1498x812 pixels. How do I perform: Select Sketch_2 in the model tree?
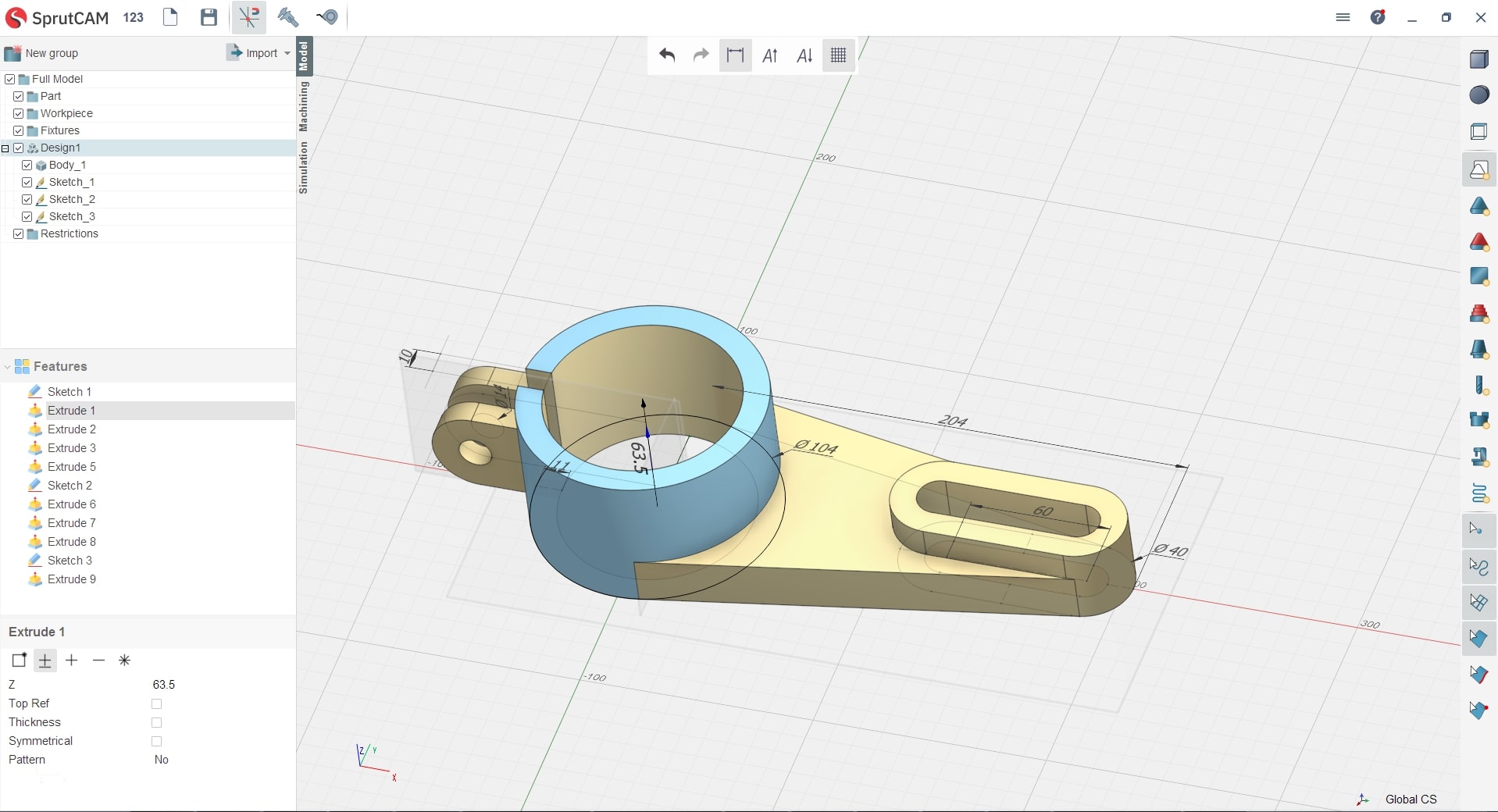tap(72, 199)
